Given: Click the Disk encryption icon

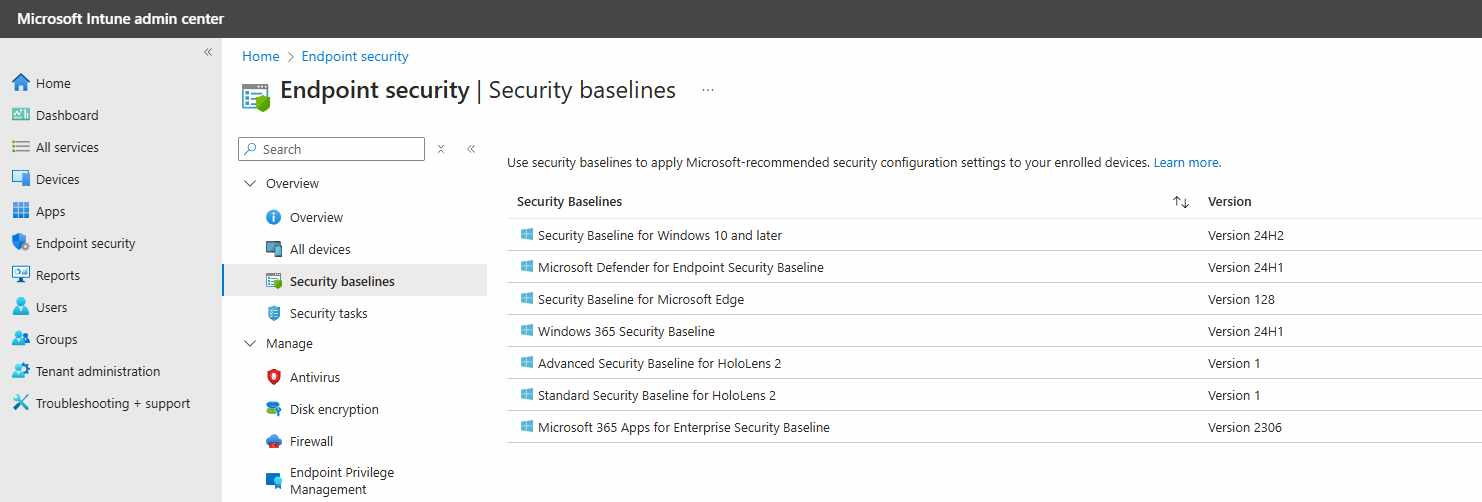Looking at the screenshot, I should [274, 409].
